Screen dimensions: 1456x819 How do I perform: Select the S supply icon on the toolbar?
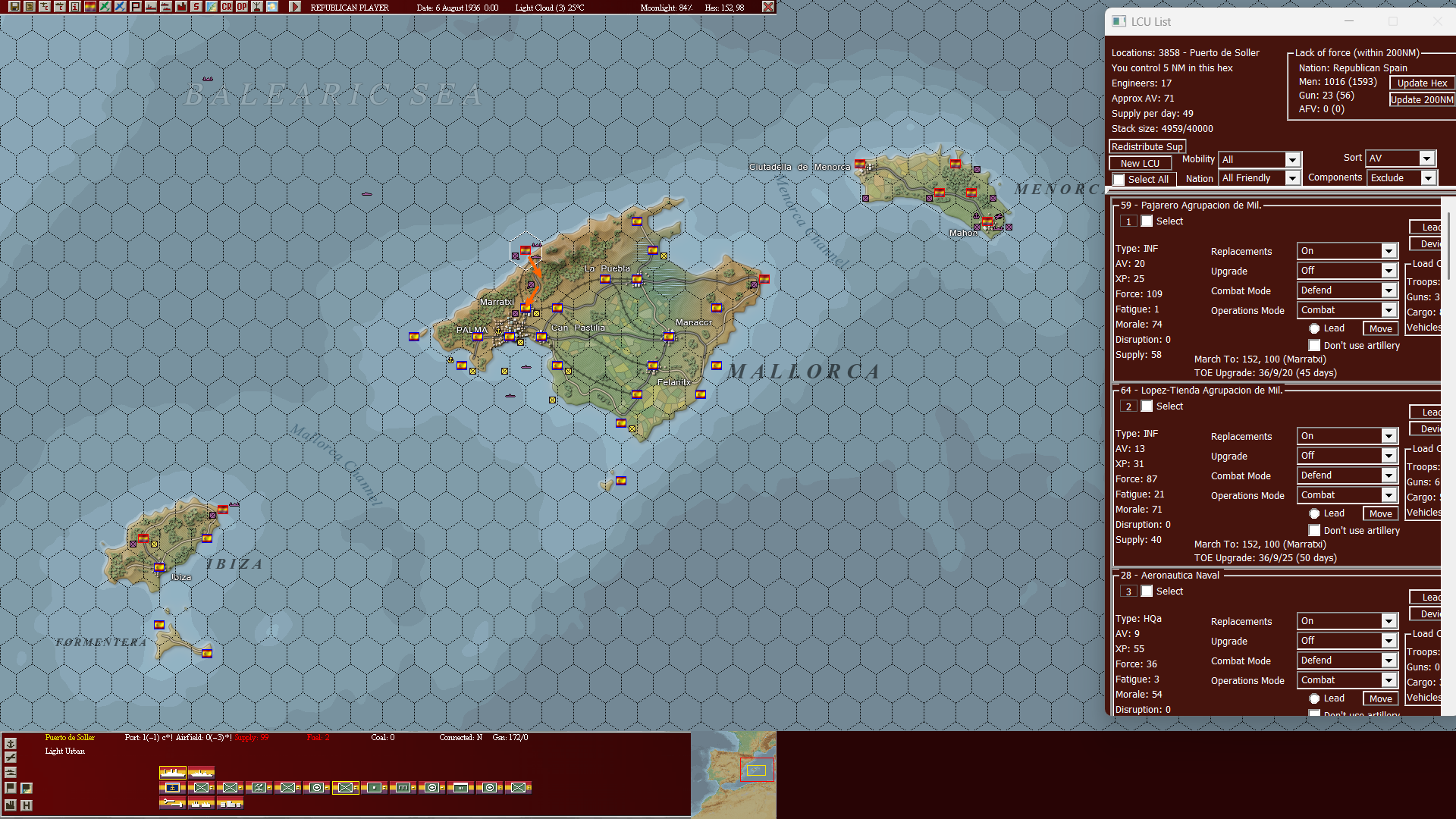click(196, 7)
